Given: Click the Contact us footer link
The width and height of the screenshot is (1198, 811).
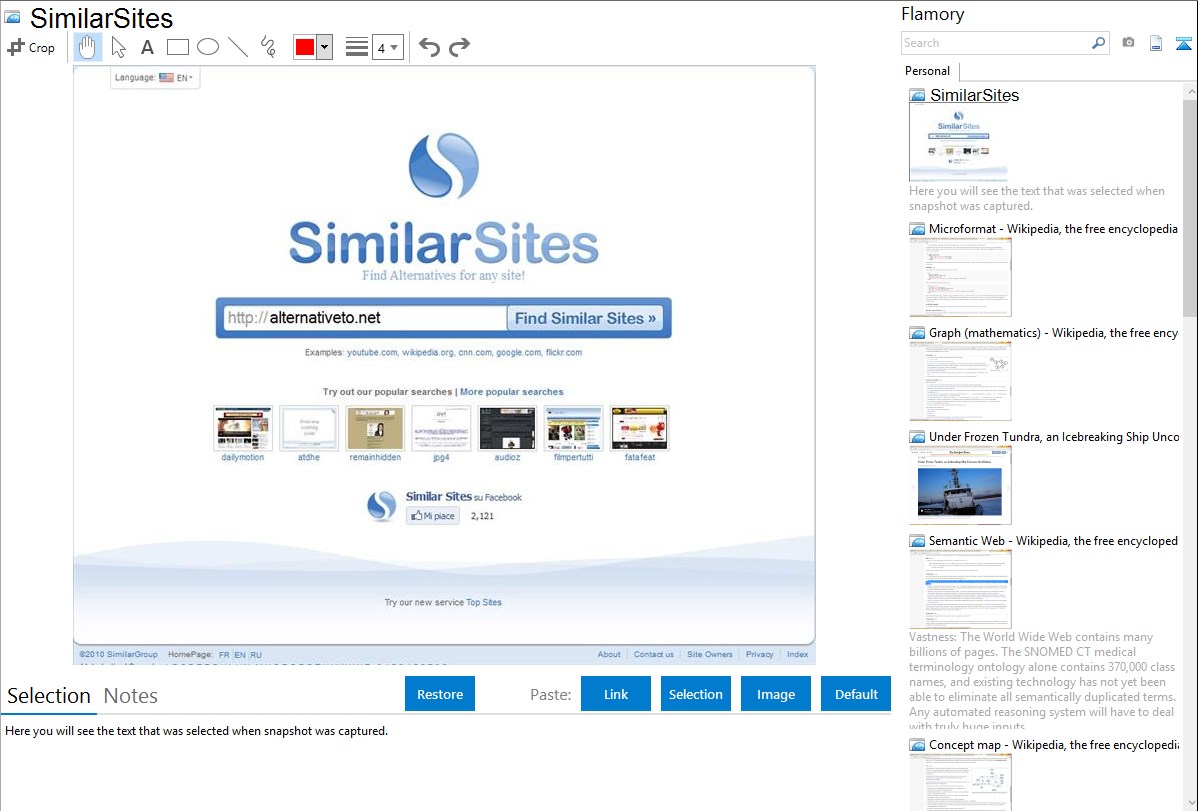Looking at the screenshot, I should pyautogui.click(x=653, y=654).
